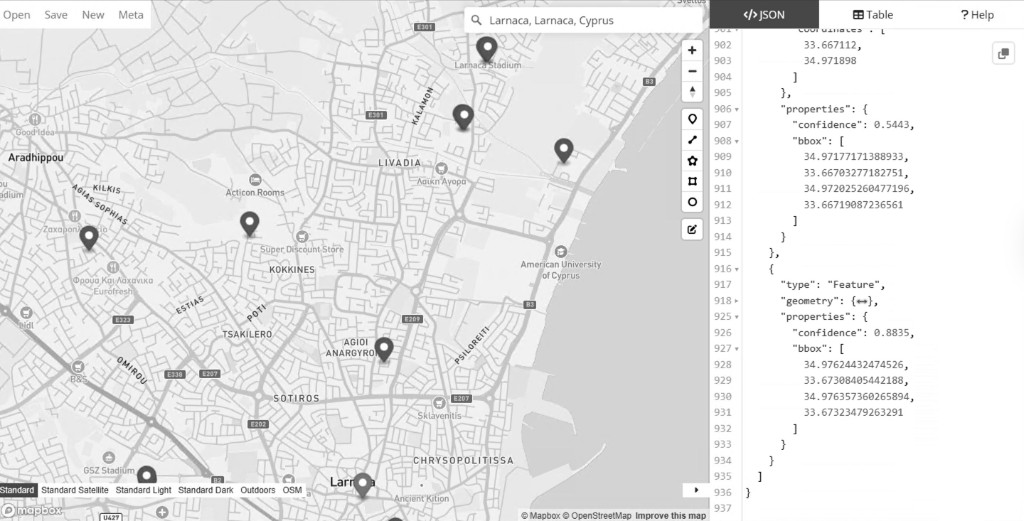Switch to the Table tab
This screenshot has width=1024, height=521.
pos(873,14)
